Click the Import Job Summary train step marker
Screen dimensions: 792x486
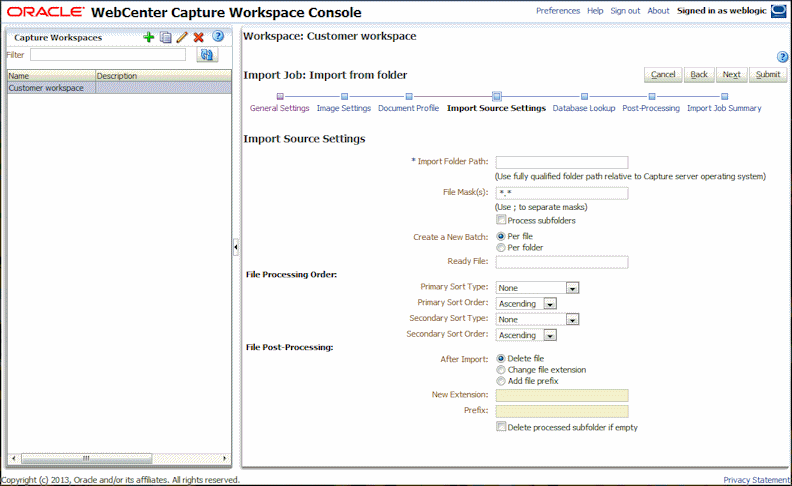(x=724, y=96)
